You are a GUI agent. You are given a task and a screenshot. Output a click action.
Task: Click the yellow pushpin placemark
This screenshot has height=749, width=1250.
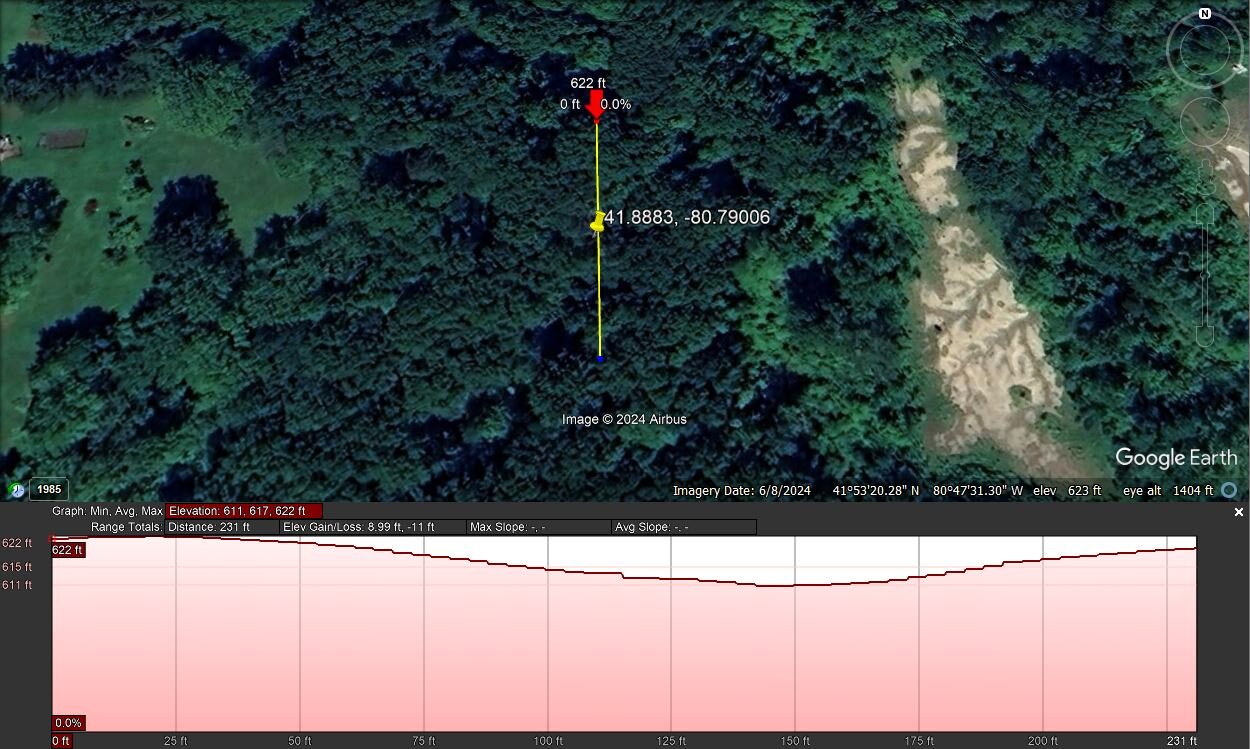[597, 223]
